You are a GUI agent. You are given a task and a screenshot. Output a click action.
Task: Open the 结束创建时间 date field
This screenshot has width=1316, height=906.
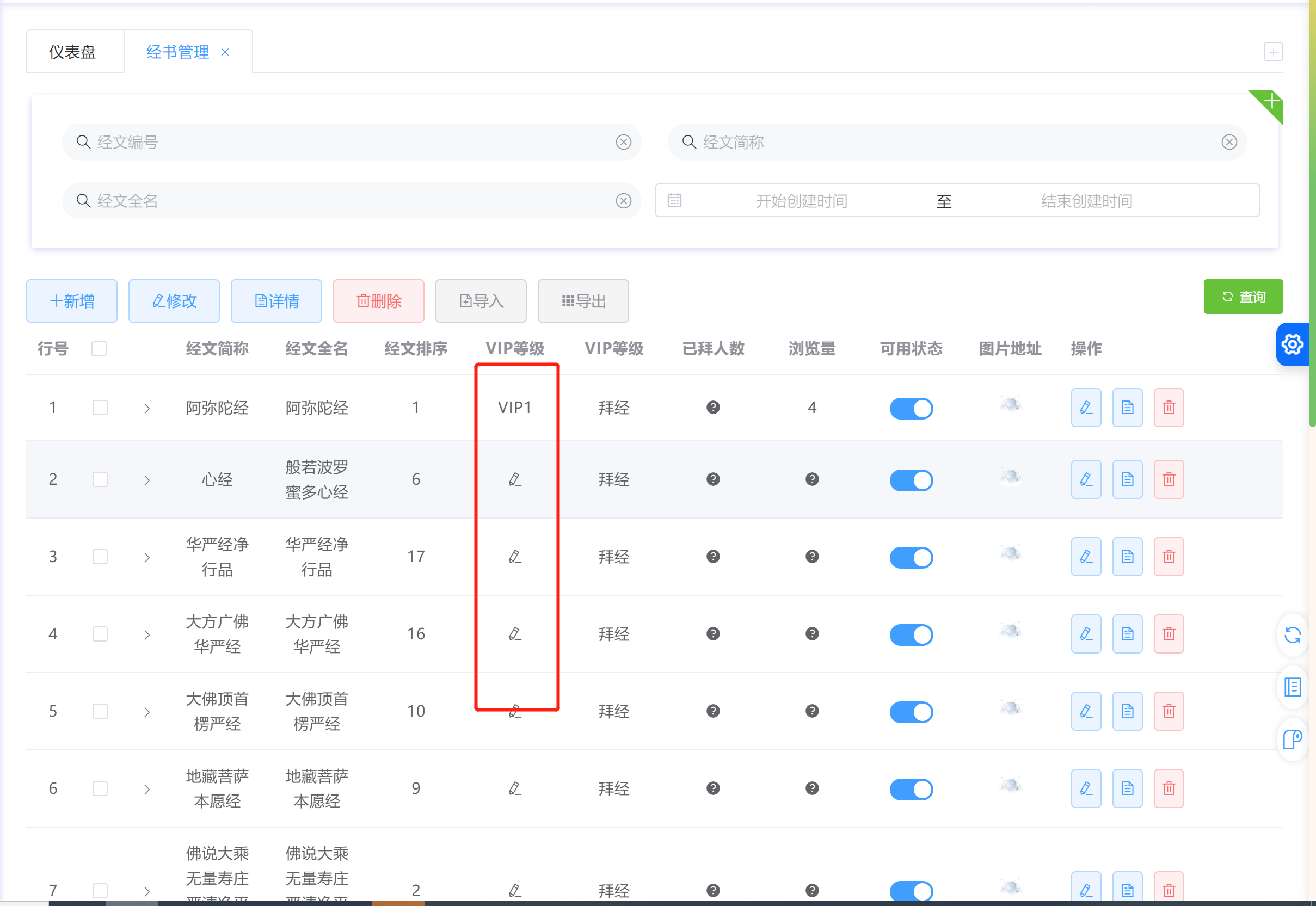coord(1086,201)
